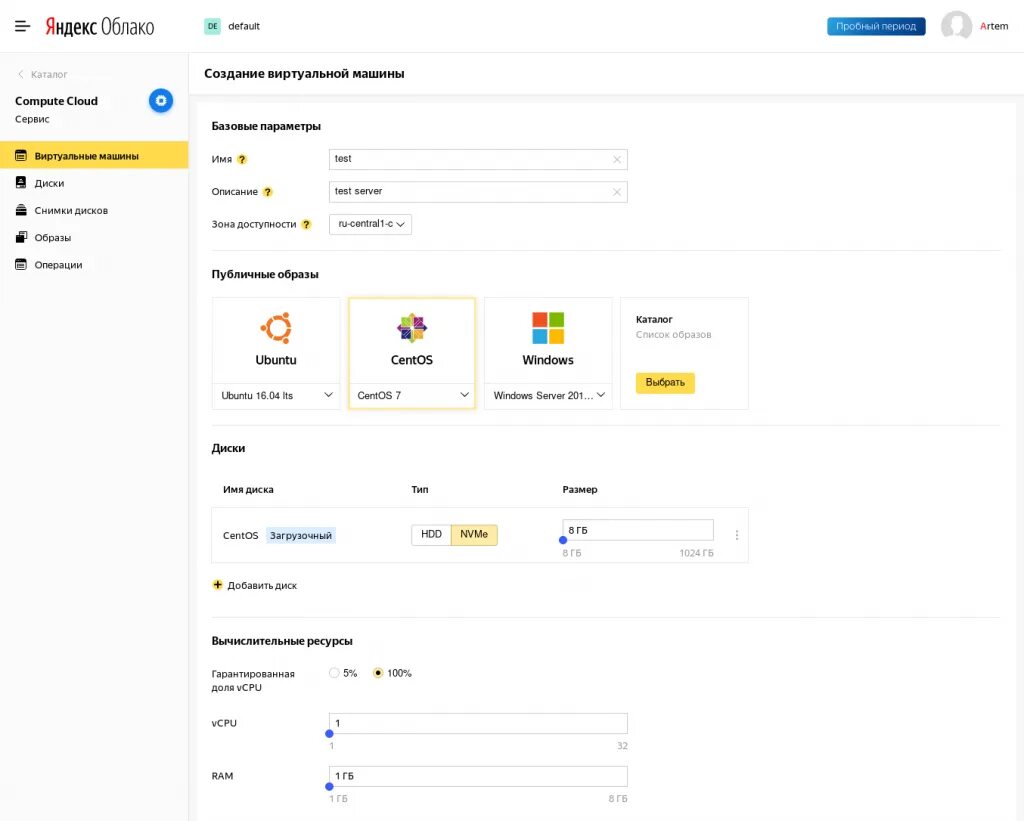
Task: Click the vCPU value input
Action: [x=478, y=723]
